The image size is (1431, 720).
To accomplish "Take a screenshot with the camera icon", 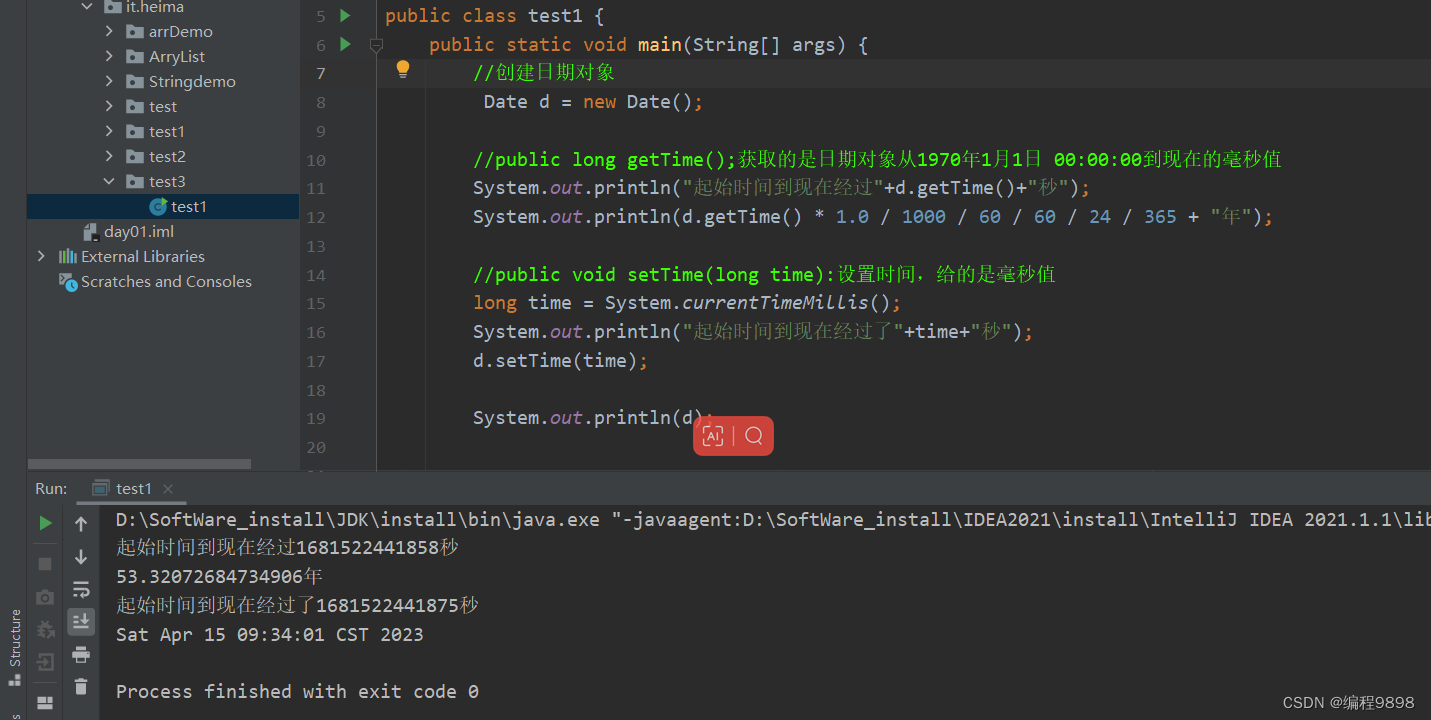I will [x=44, y=596].
